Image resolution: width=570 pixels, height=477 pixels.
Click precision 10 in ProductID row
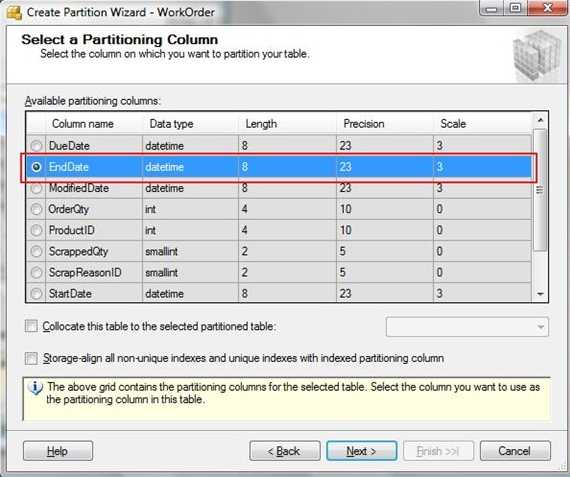pos(385,230)
